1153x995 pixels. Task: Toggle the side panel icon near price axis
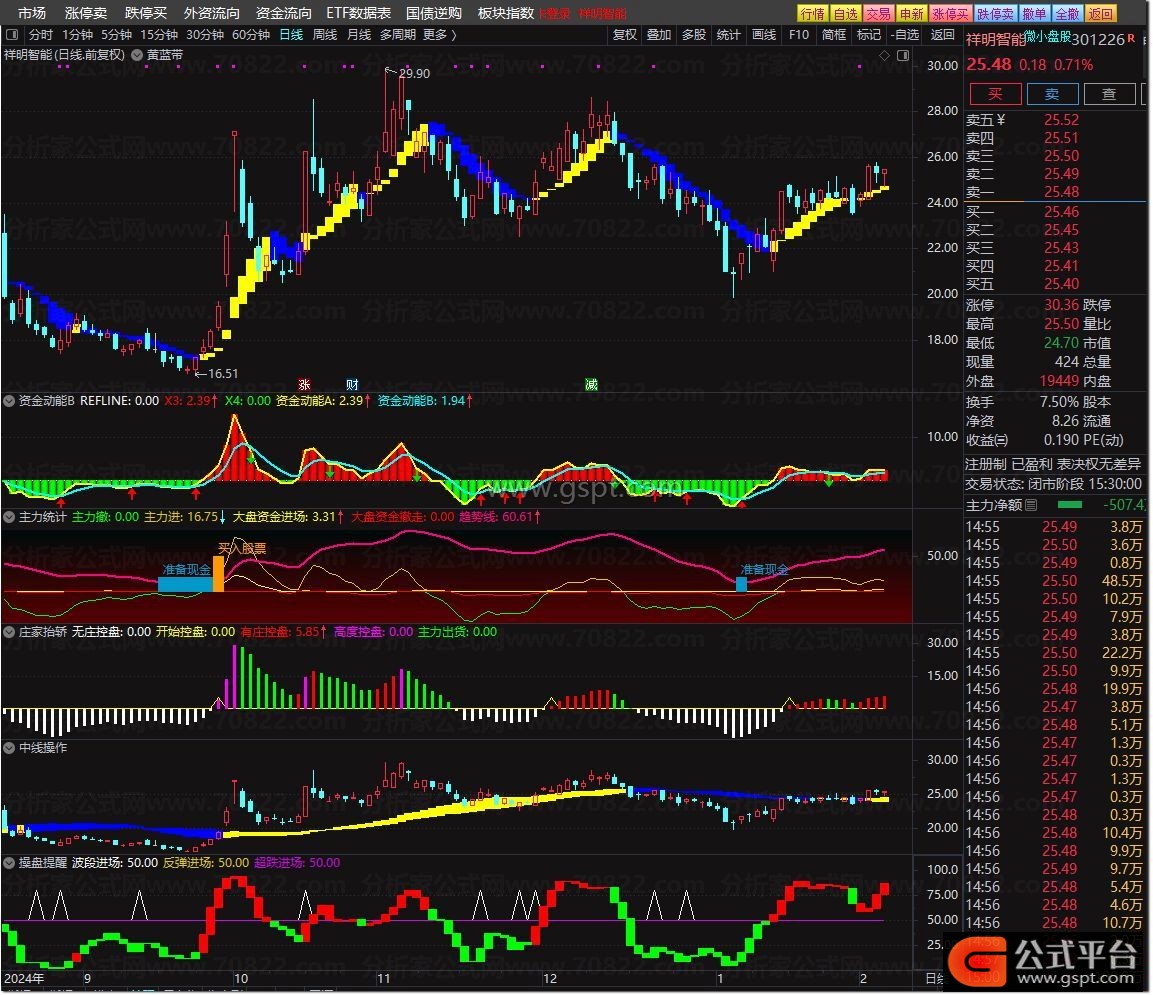903,55
